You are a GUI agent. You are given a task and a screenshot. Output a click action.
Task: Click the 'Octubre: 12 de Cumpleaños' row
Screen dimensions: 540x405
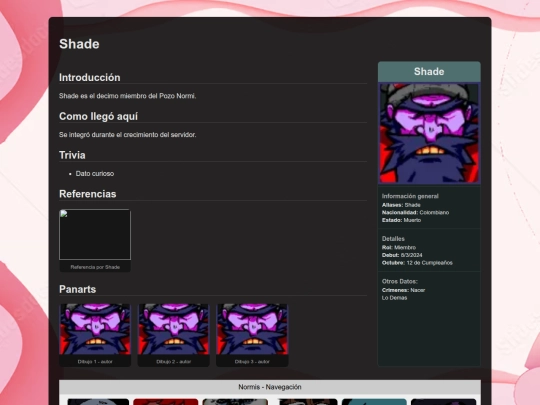click(417, 263)
